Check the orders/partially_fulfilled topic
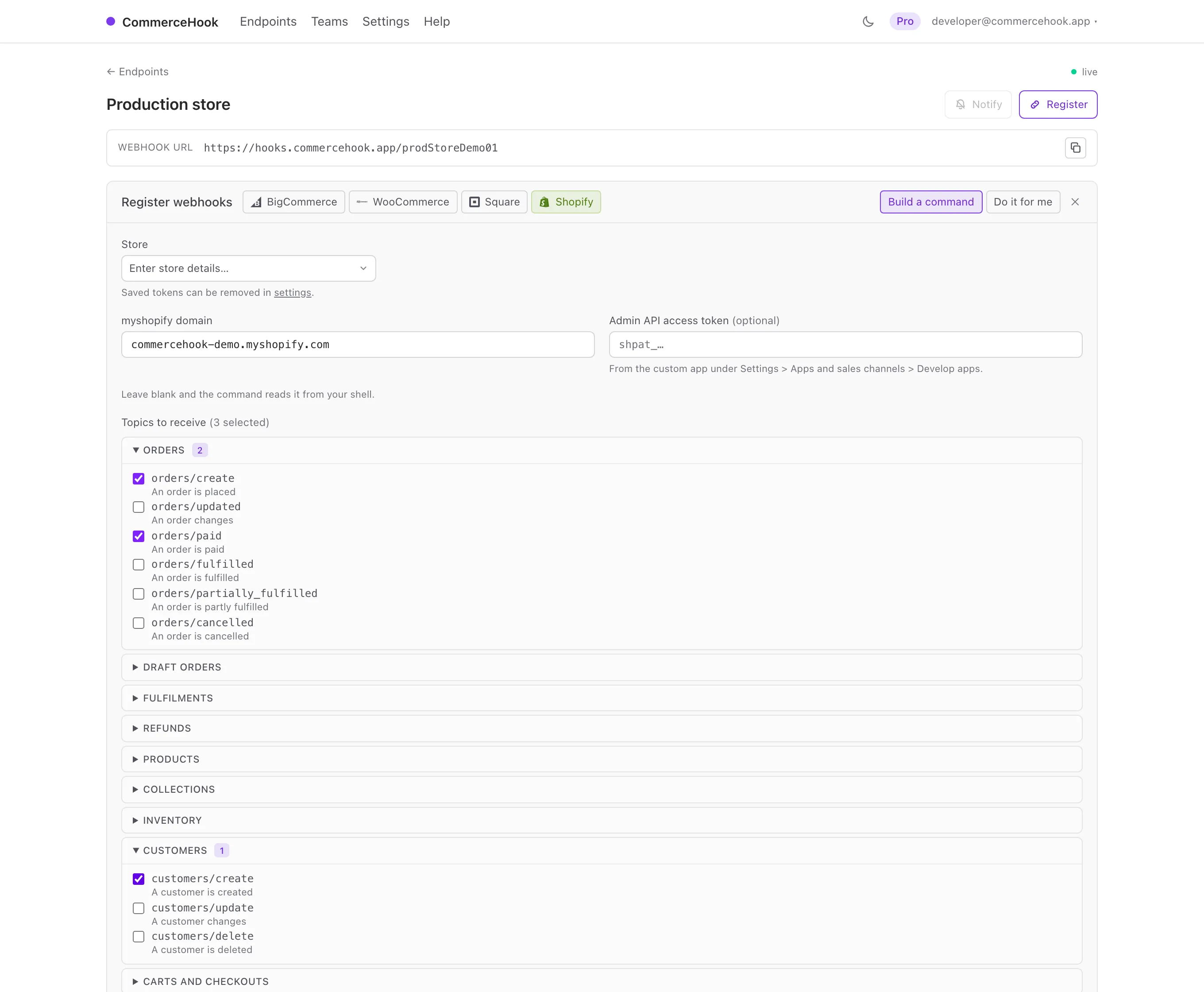The height and width of the screenshot is (992, 1204). point(139,594)
